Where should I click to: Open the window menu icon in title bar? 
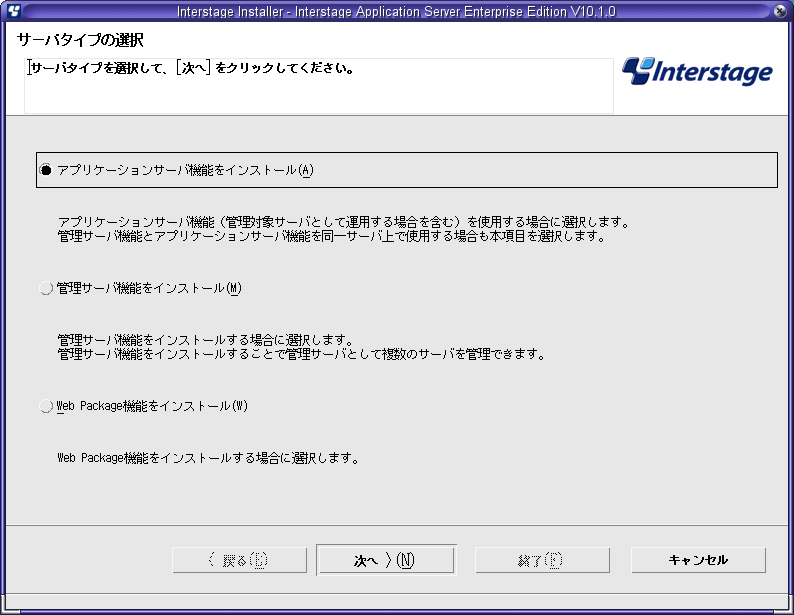(x=14, y=11)
